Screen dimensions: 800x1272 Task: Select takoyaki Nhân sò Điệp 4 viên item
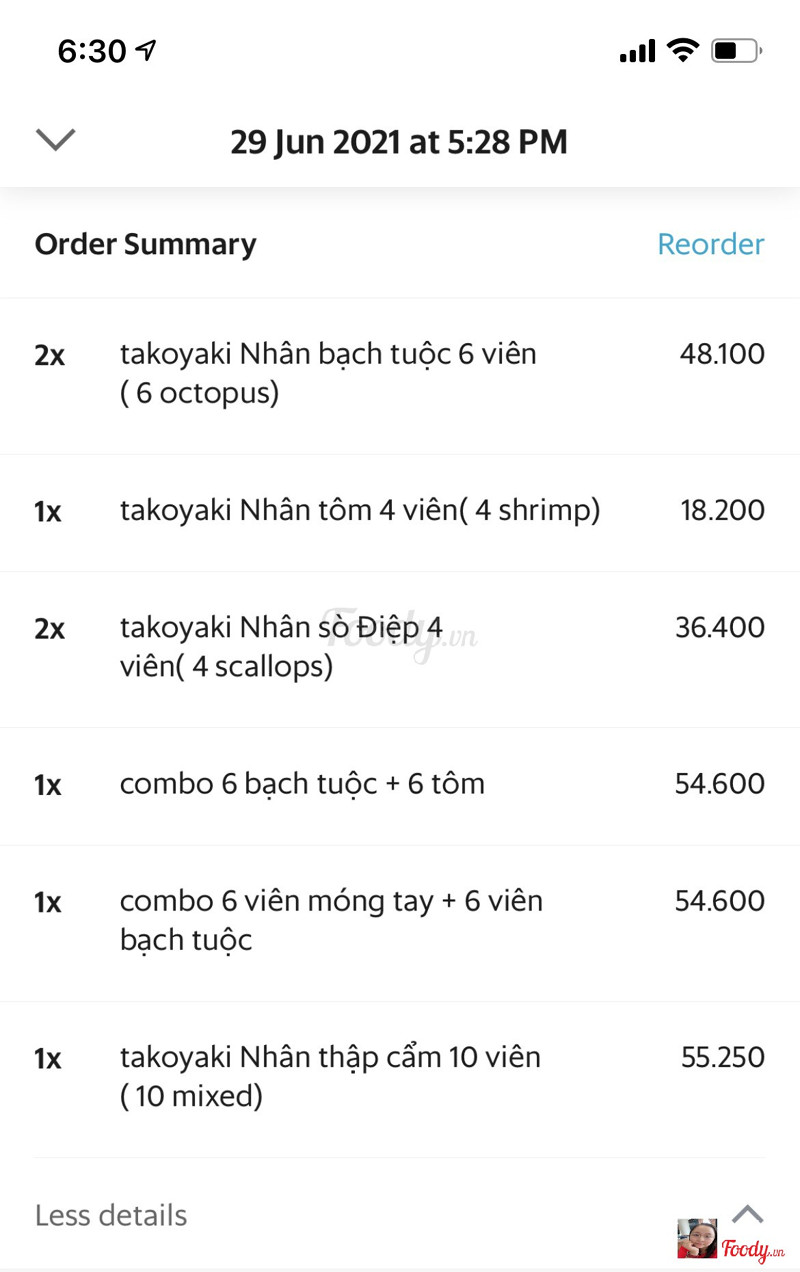pyautogui.click(x=400, y=649)
